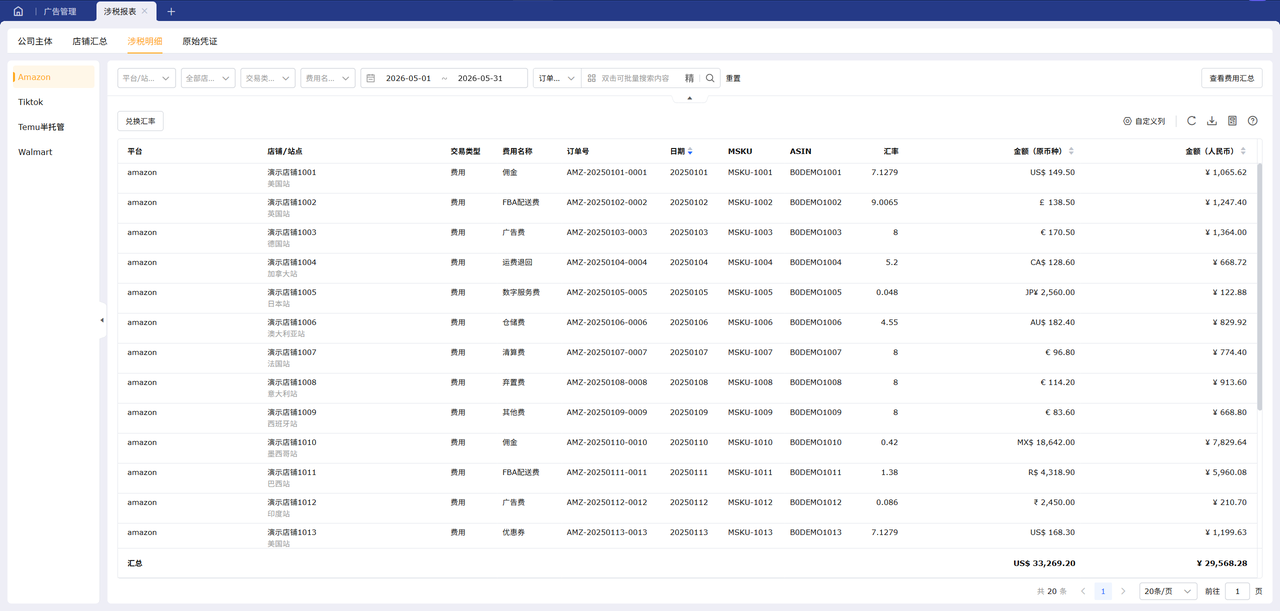Select Tiktok in the platform sidebar
1280x611 pixels.
(x=53, y=102)
